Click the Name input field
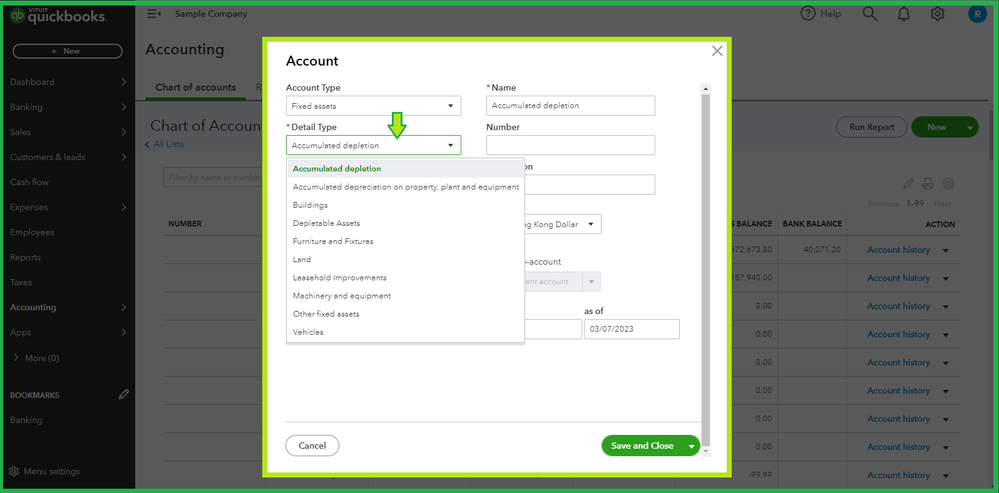Screen dimensions: 999x493 [571, 106]
